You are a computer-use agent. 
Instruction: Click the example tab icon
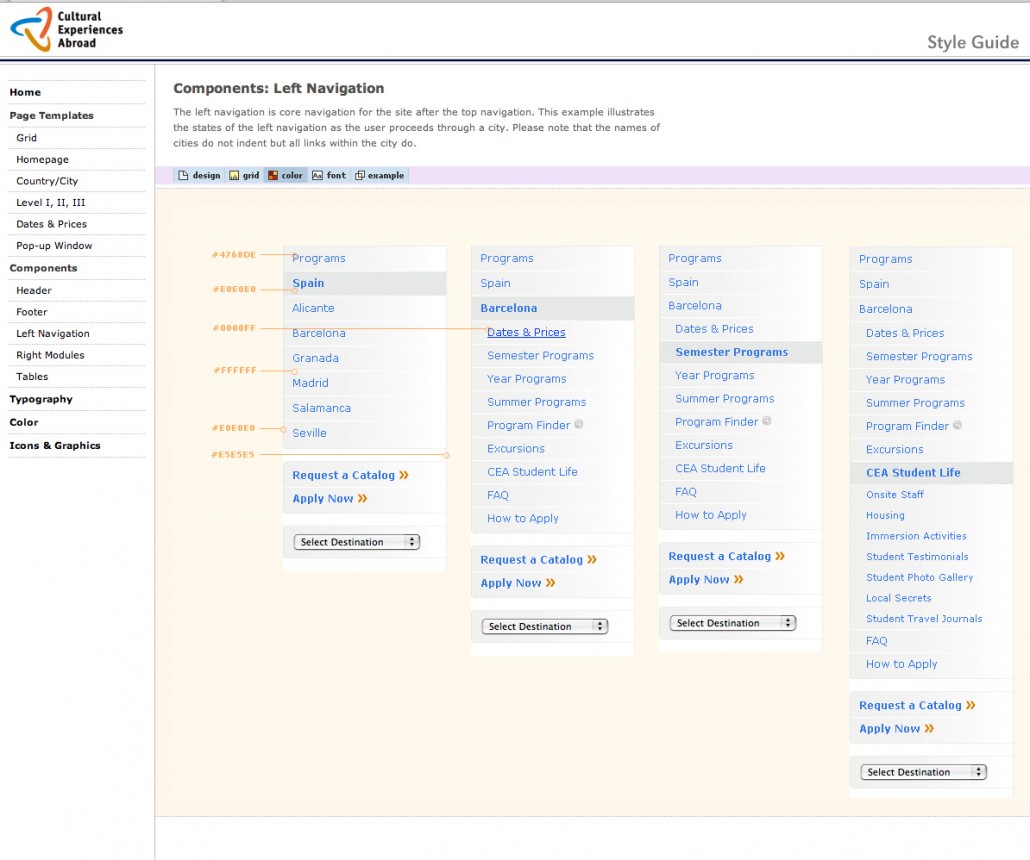(360, 176)
